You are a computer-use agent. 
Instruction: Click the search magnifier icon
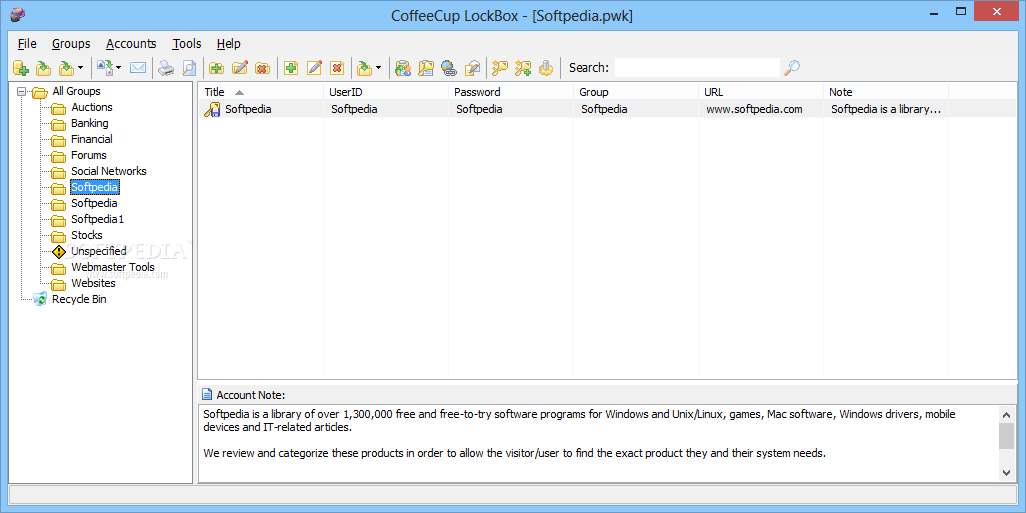pos(792,67)
